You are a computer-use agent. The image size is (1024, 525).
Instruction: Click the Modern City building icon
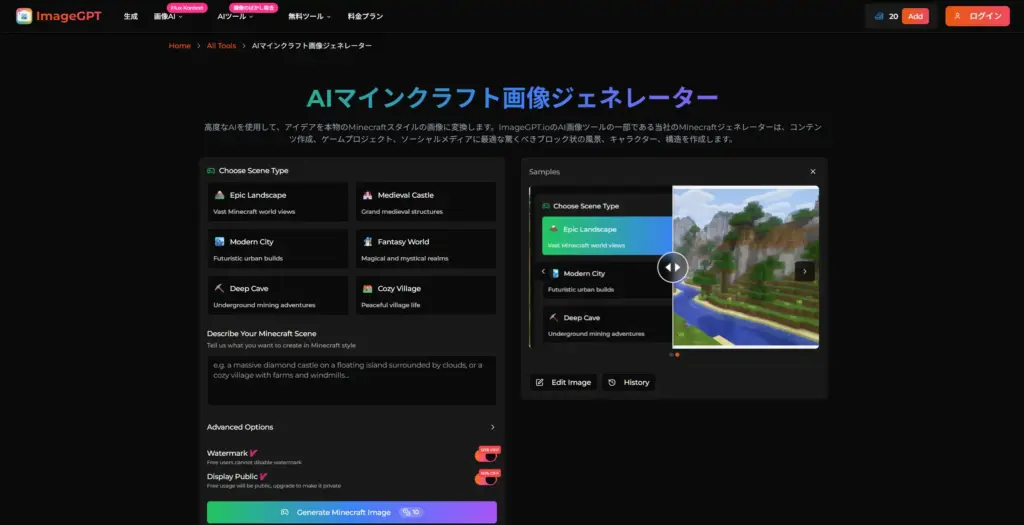(x=219, y=242)
